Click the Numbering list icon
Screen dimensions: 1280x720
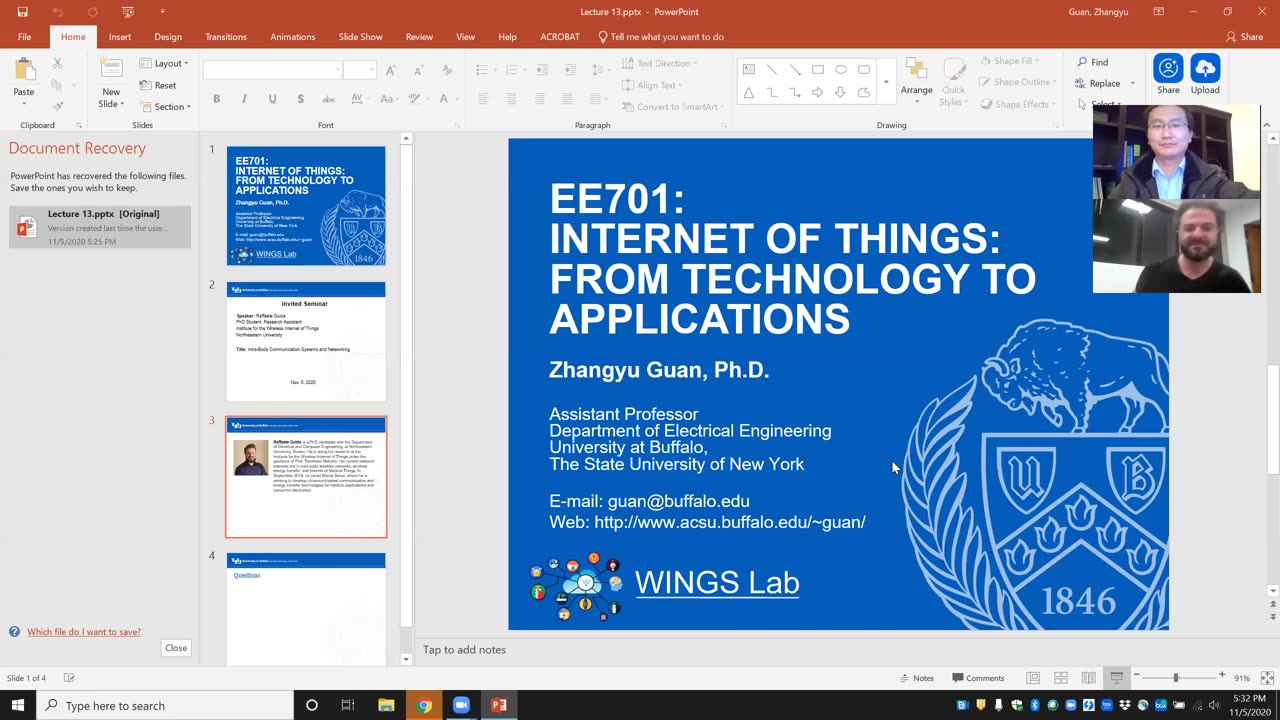click(x=514, y=70)
